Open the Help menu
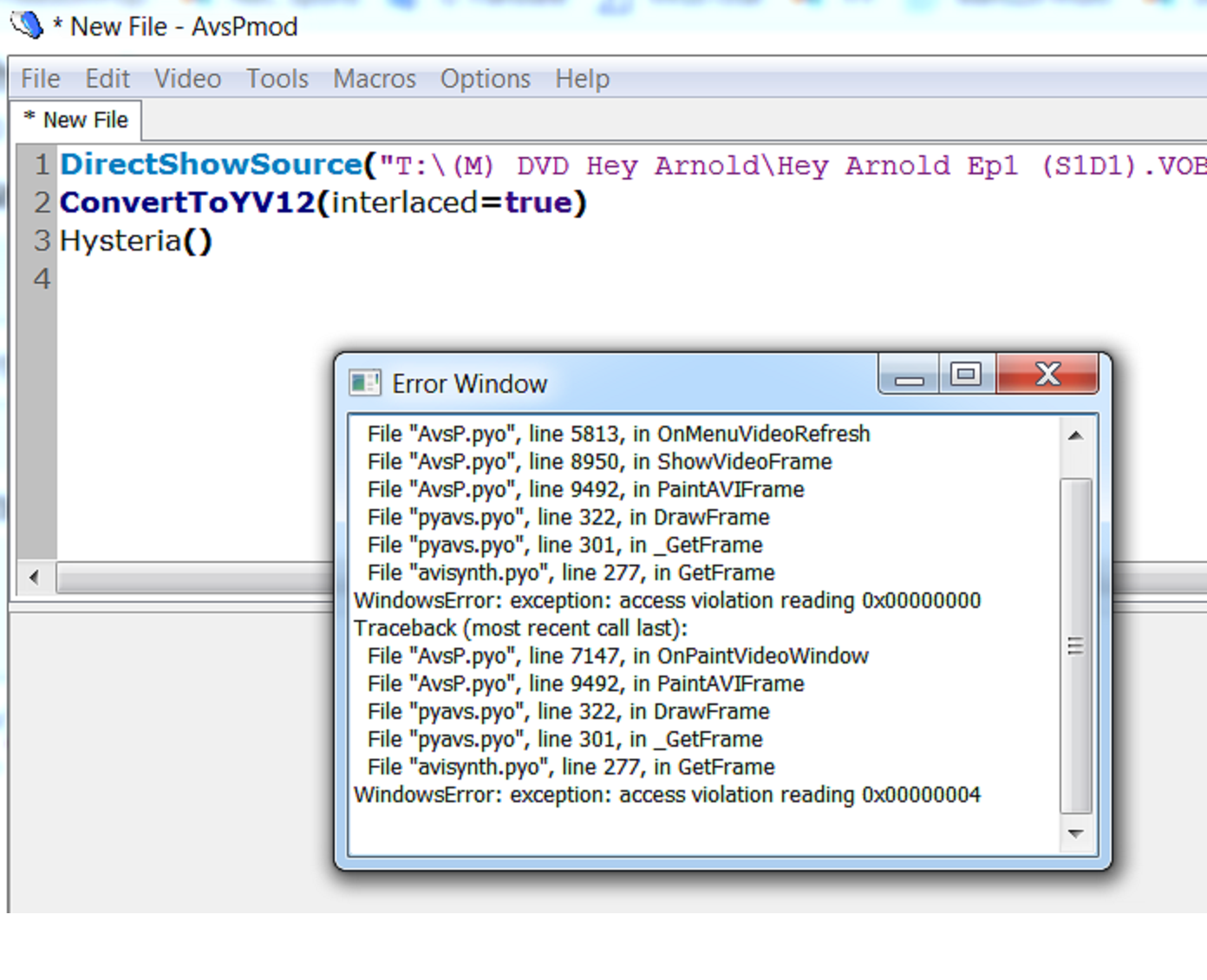Viewport: 1207px width, 980px height. pos(583,79)
